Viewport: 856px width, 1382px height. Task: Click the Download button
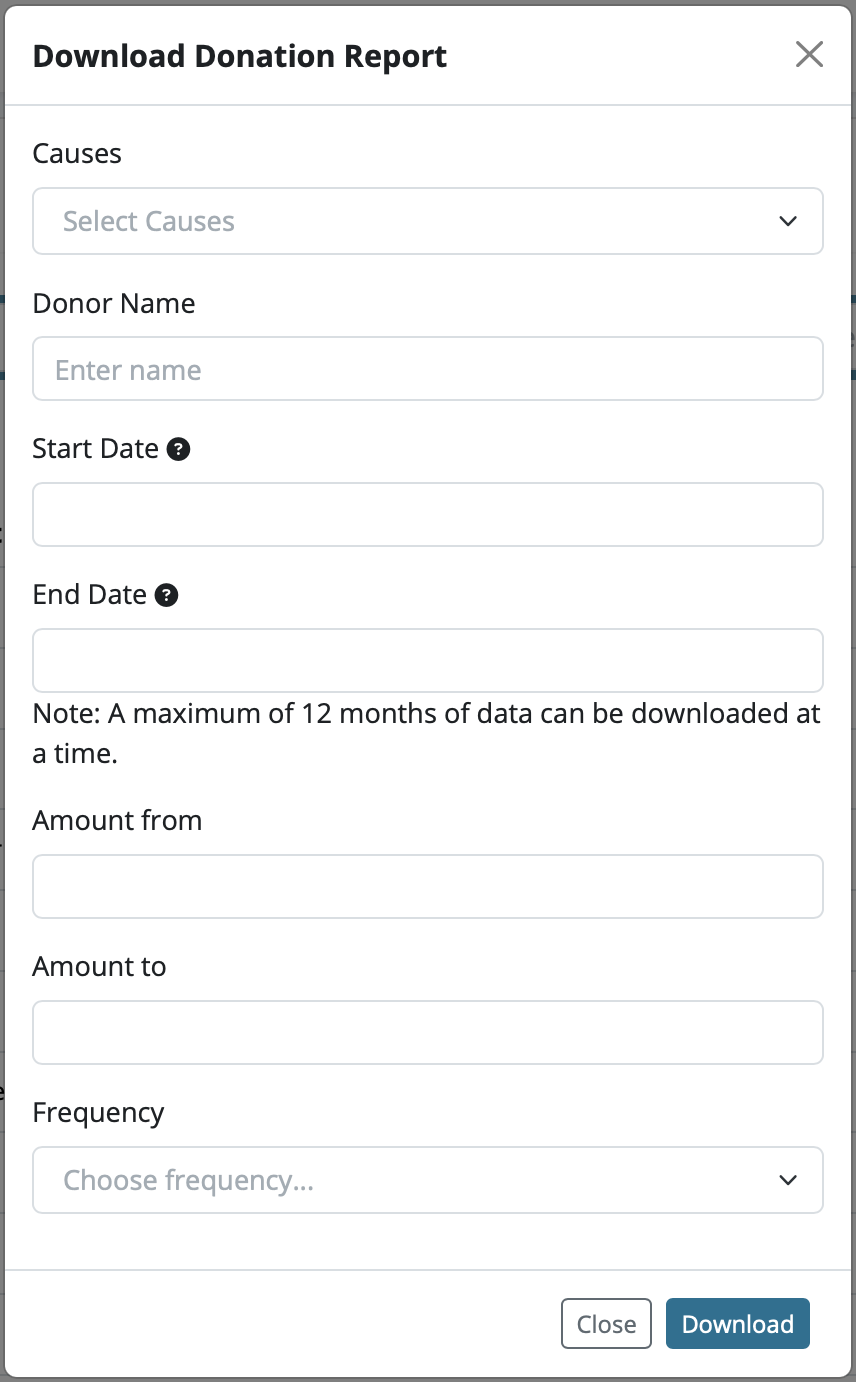pos(737,1323)
